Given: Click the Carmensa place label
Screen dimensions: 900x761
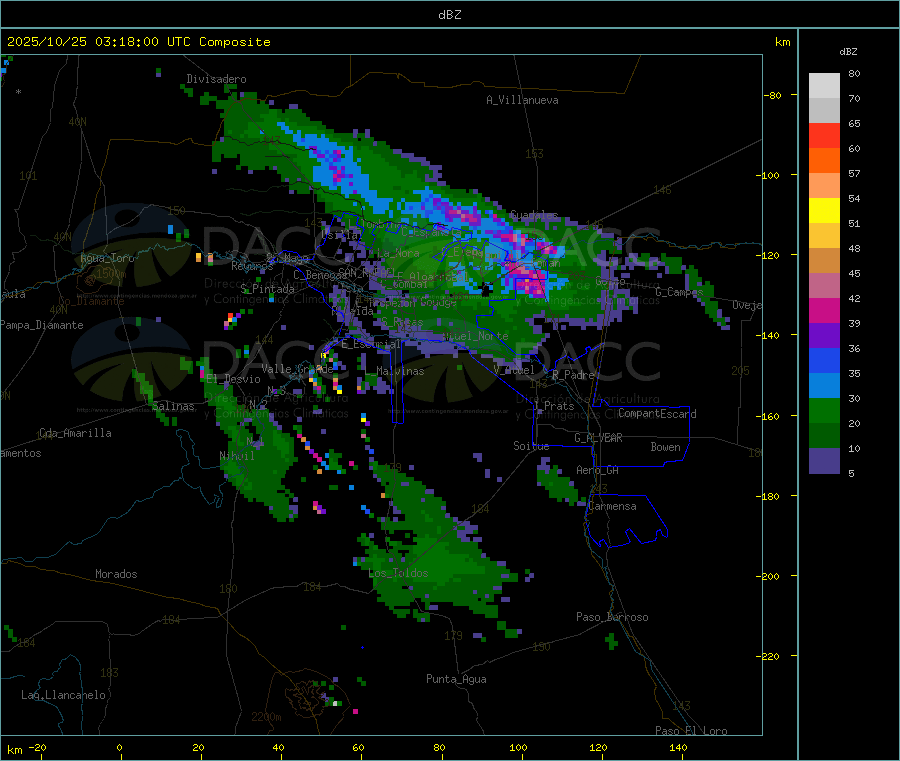Looking at the screenshot, I should coord(612,506).
